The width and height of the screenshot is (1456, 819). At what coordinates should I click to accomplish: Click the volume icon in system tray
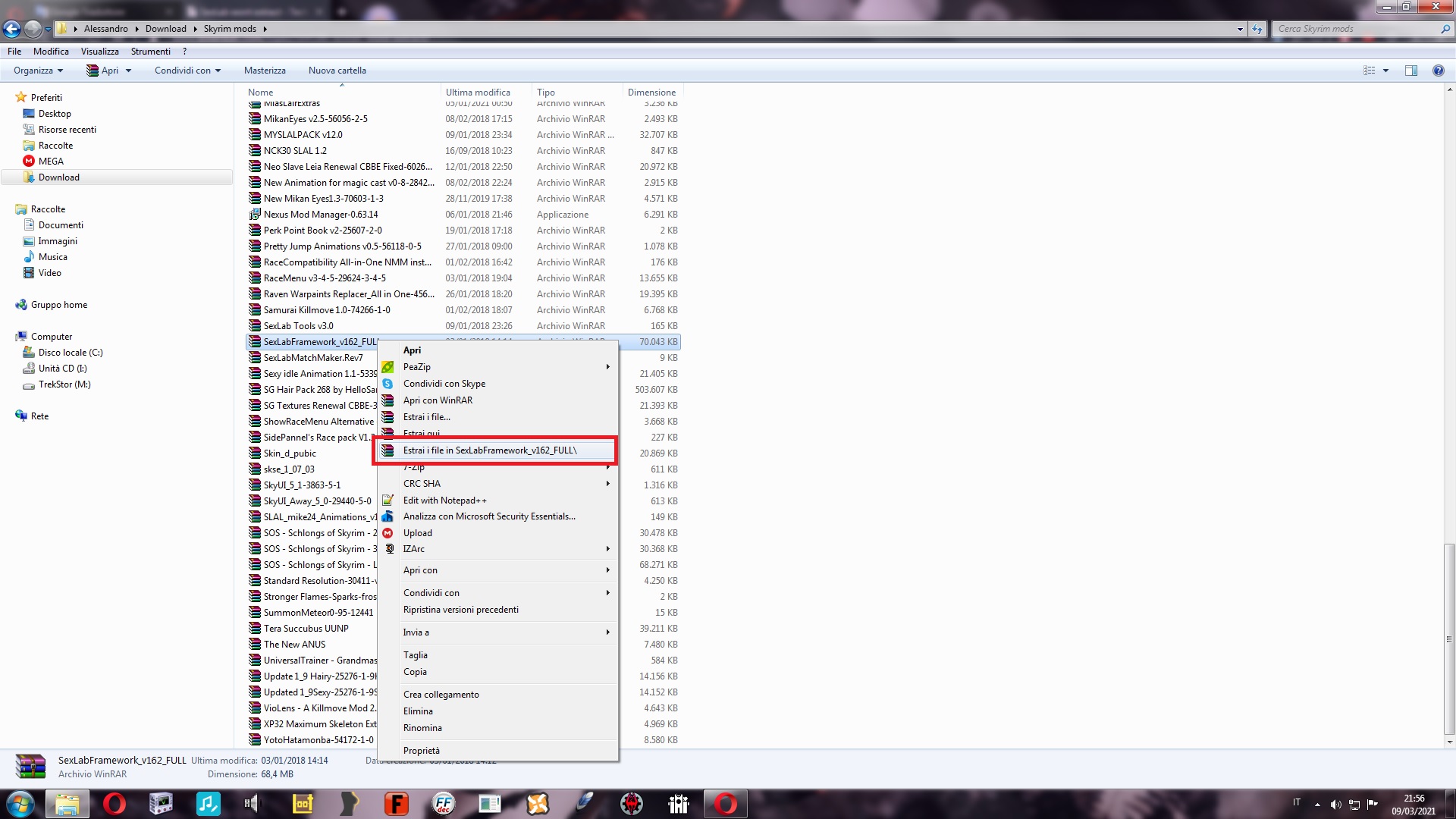coord(1335,804)
